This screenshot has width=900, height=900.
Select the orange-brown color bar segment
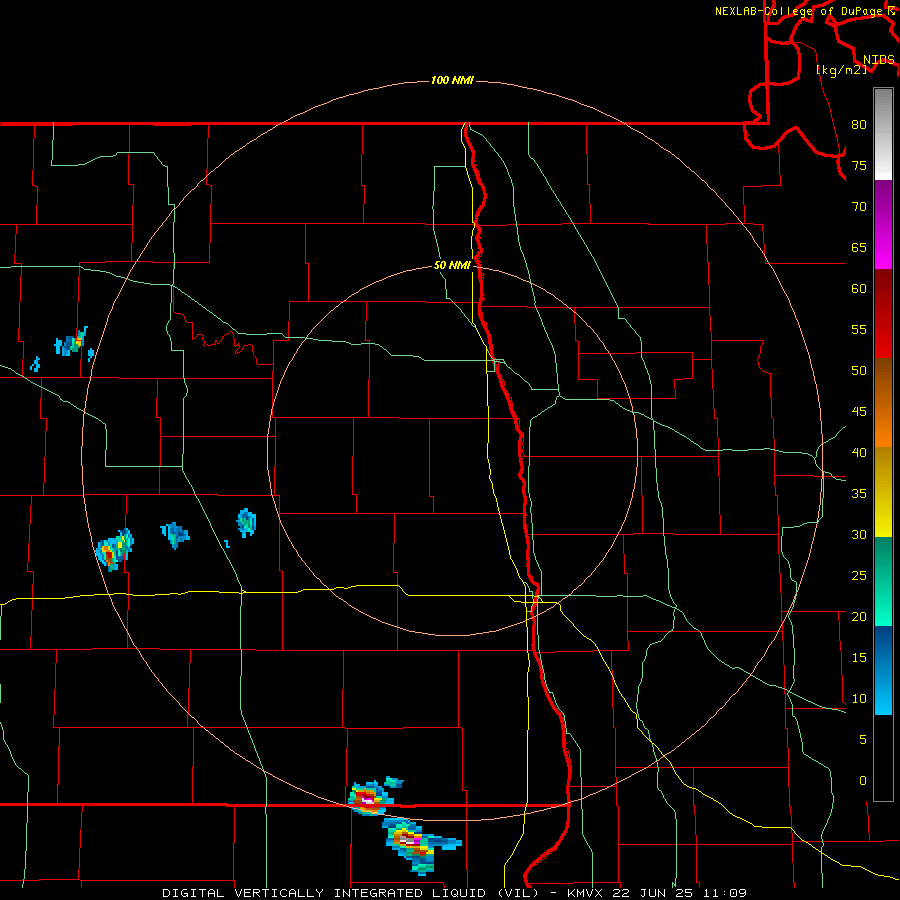click(883, 402)
